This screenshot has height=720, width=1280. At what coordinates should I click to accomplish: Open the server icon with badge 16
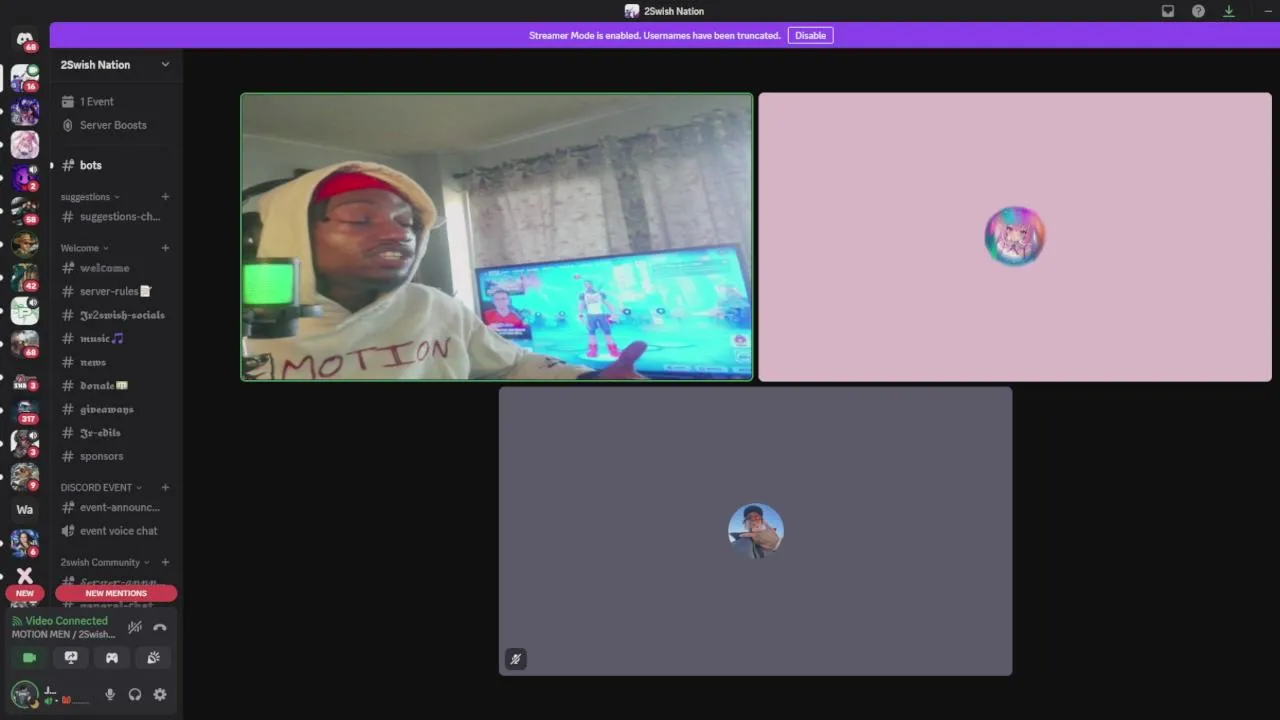click(x=25, y=78)
